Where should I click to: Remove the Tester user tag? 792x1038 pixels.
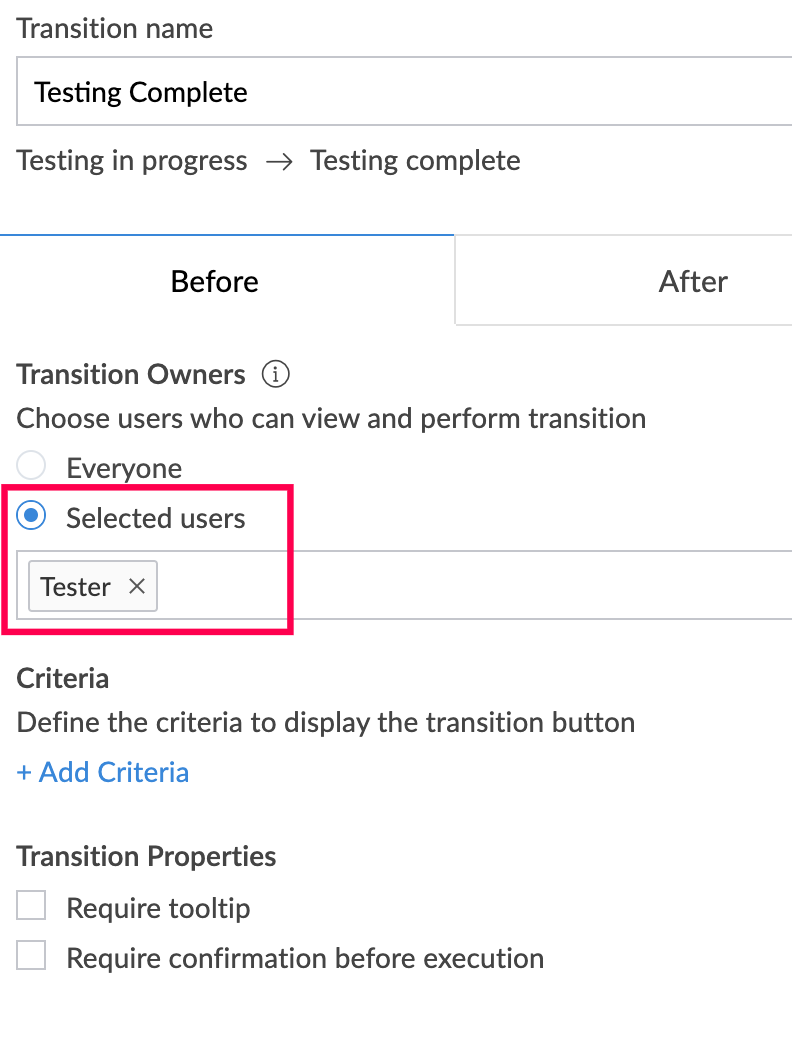coord(137,586)
